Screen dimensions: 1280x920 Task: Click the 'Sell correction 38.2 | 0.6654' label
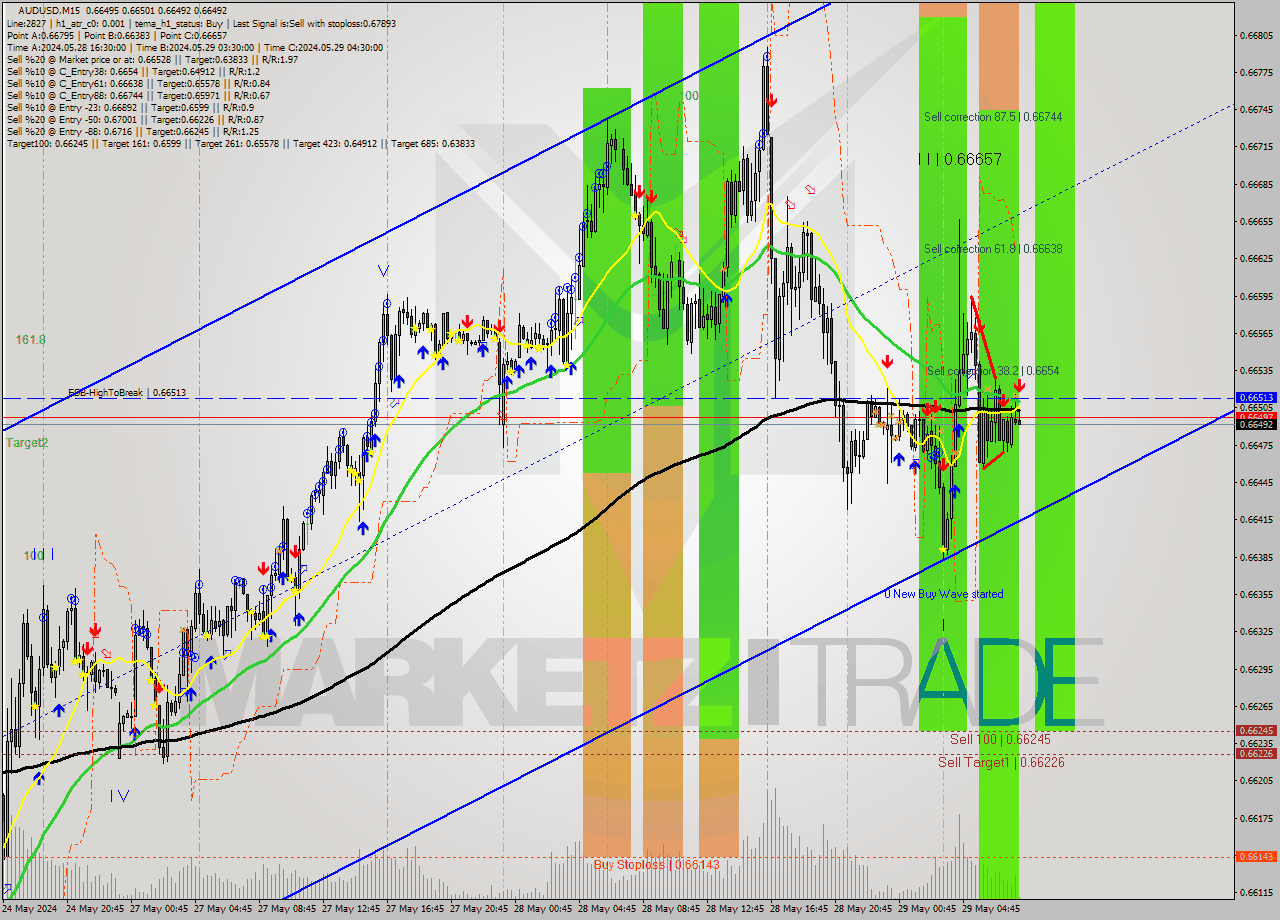coord(993,371)
